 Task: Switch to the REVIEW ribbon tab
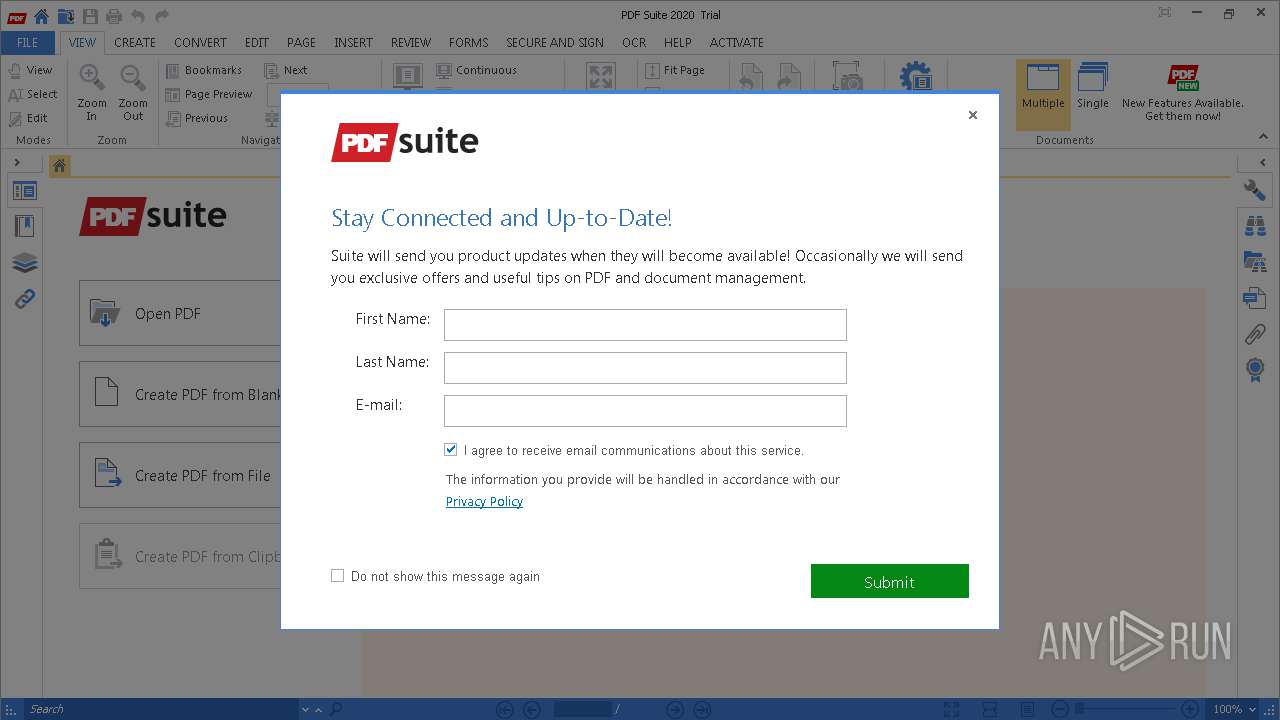(411, 42)
